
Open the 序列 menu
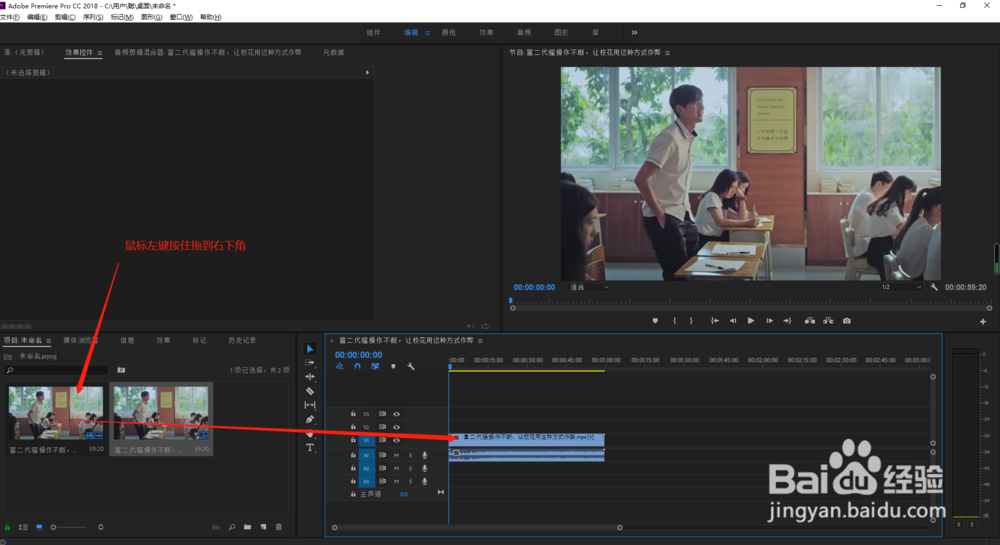coord(92,17)
